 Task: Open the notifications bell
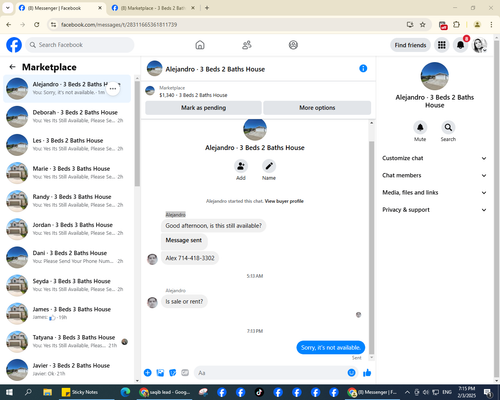tap(460, 45)
